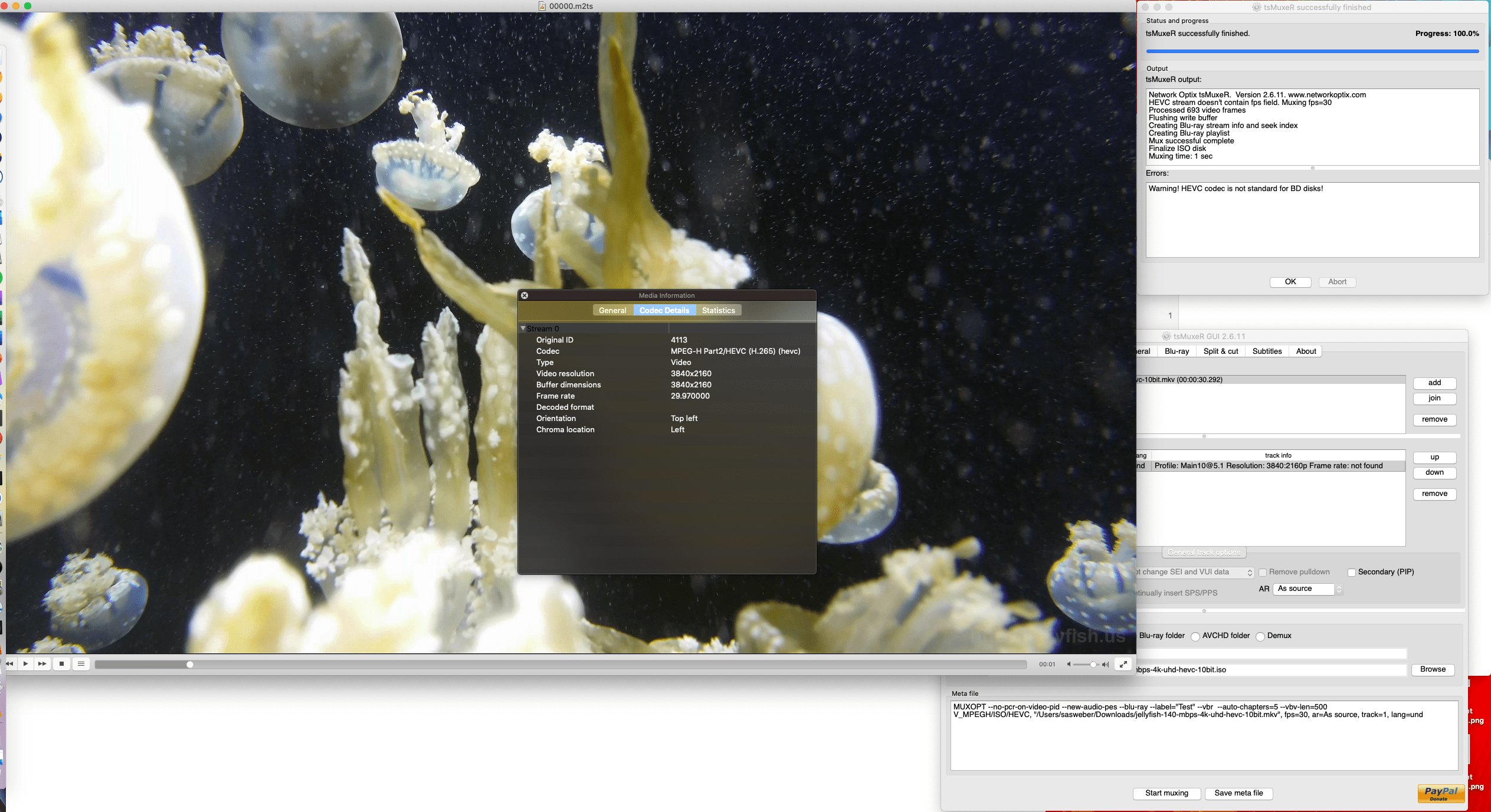1491x812 pixels.
Task: Click Browse for the output file
Action: pos(1433,669)
